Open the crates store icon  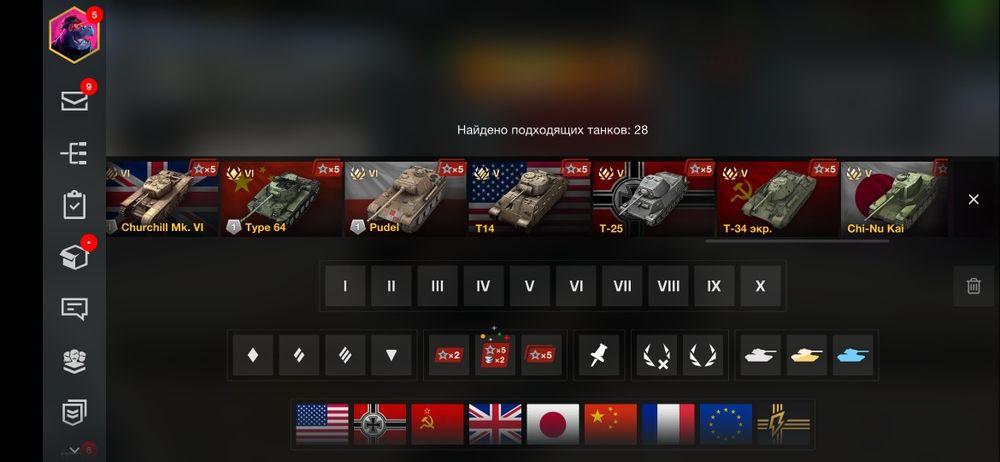click(x=75, y=257)
